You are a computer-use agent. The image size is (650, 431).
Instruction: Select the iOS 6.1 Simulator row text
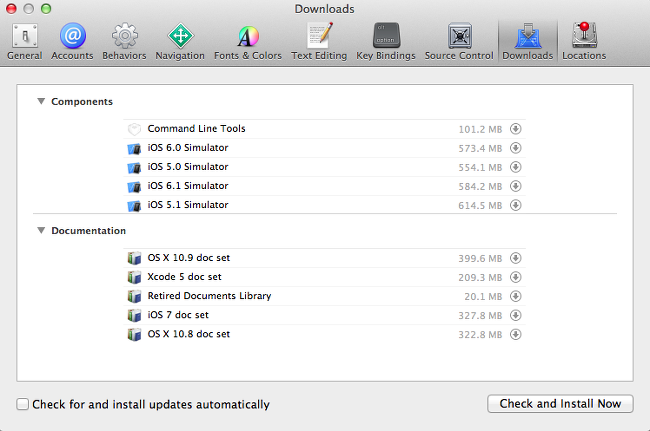(188, 186)
